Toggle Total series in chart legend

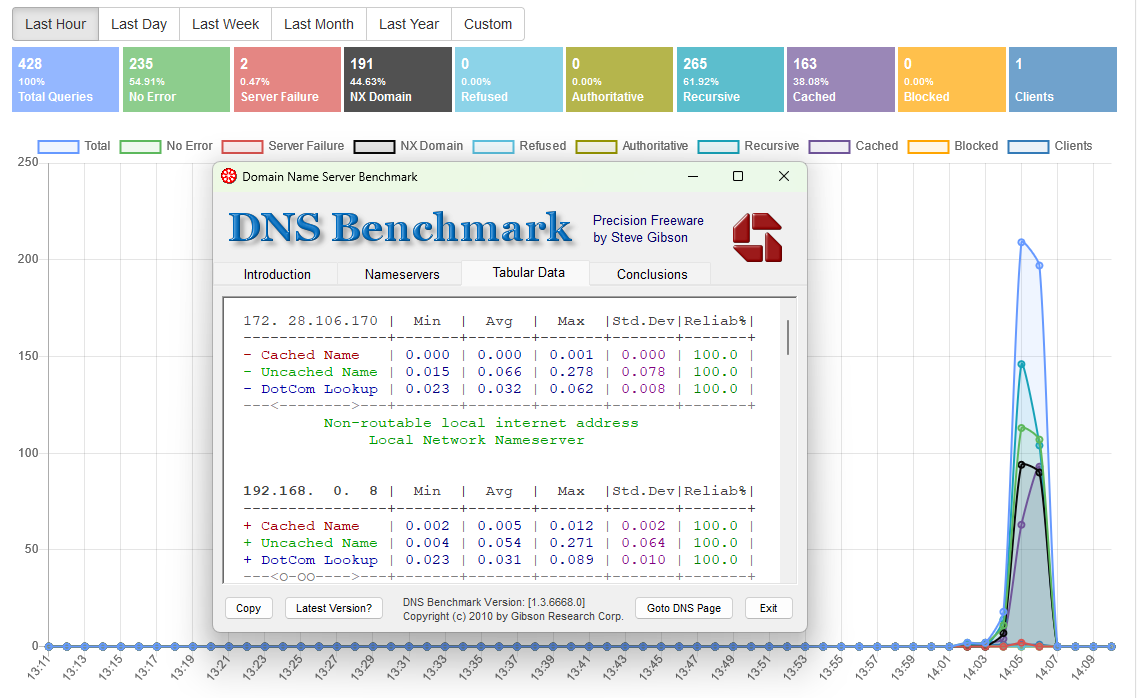click(x=74, y=146)
